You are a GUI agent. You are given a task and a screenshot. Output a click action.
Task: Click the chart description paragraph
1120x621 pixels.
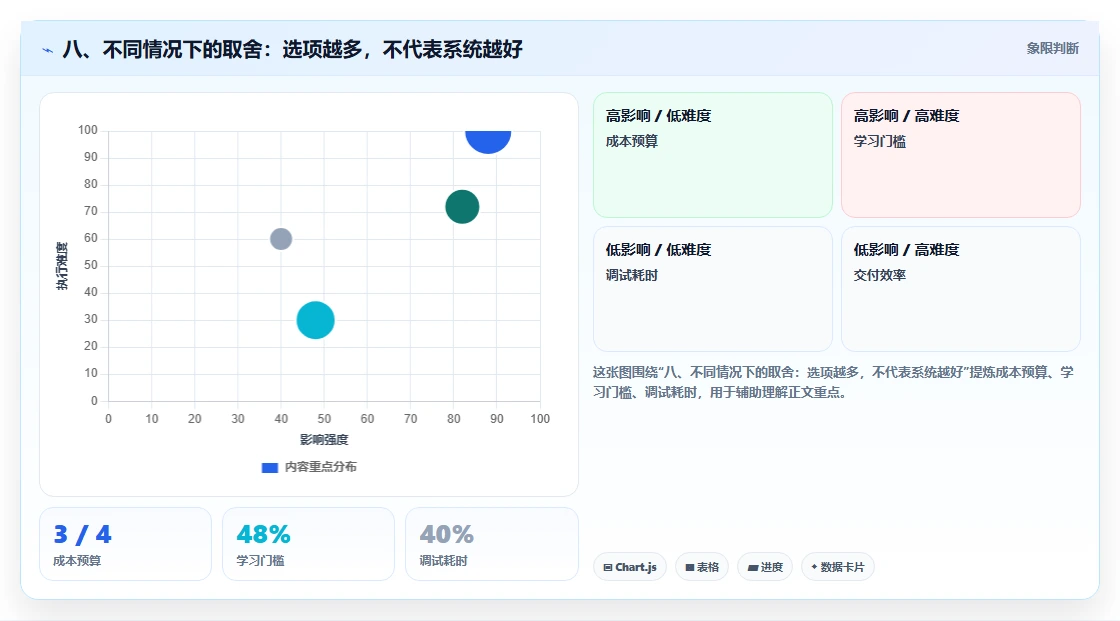click(x=833, y=382)
